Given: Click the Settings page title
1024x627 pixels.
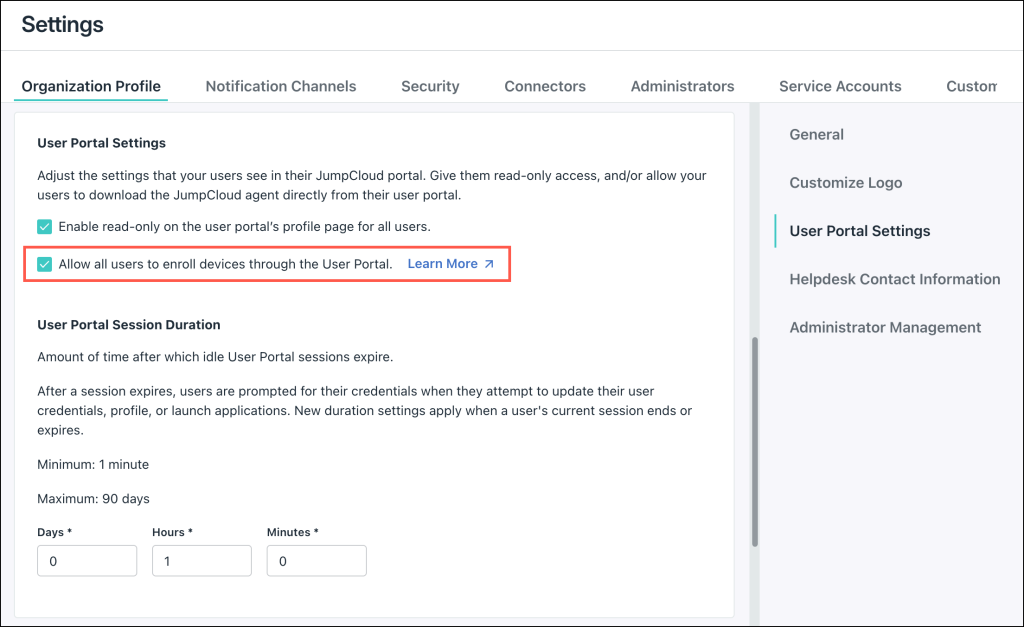Looking at the screenshot, I should [63, 25].
